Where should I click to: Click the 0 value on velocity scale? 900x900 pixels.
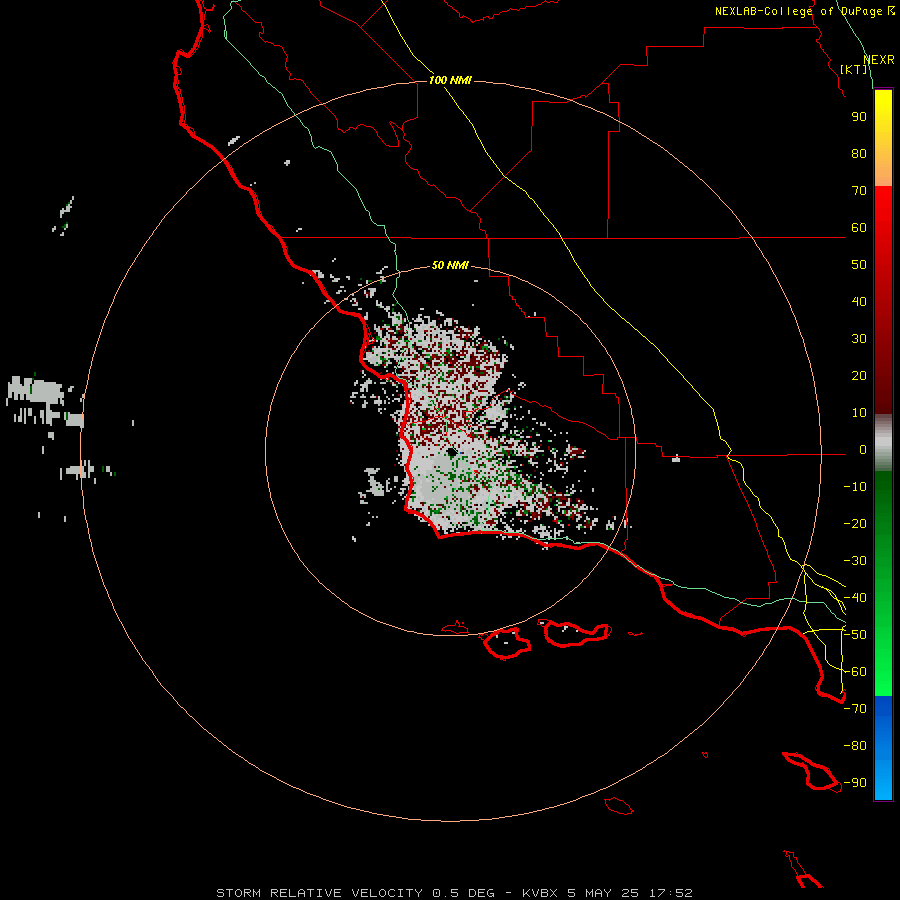pyautogui.click(x=863, y=450)
